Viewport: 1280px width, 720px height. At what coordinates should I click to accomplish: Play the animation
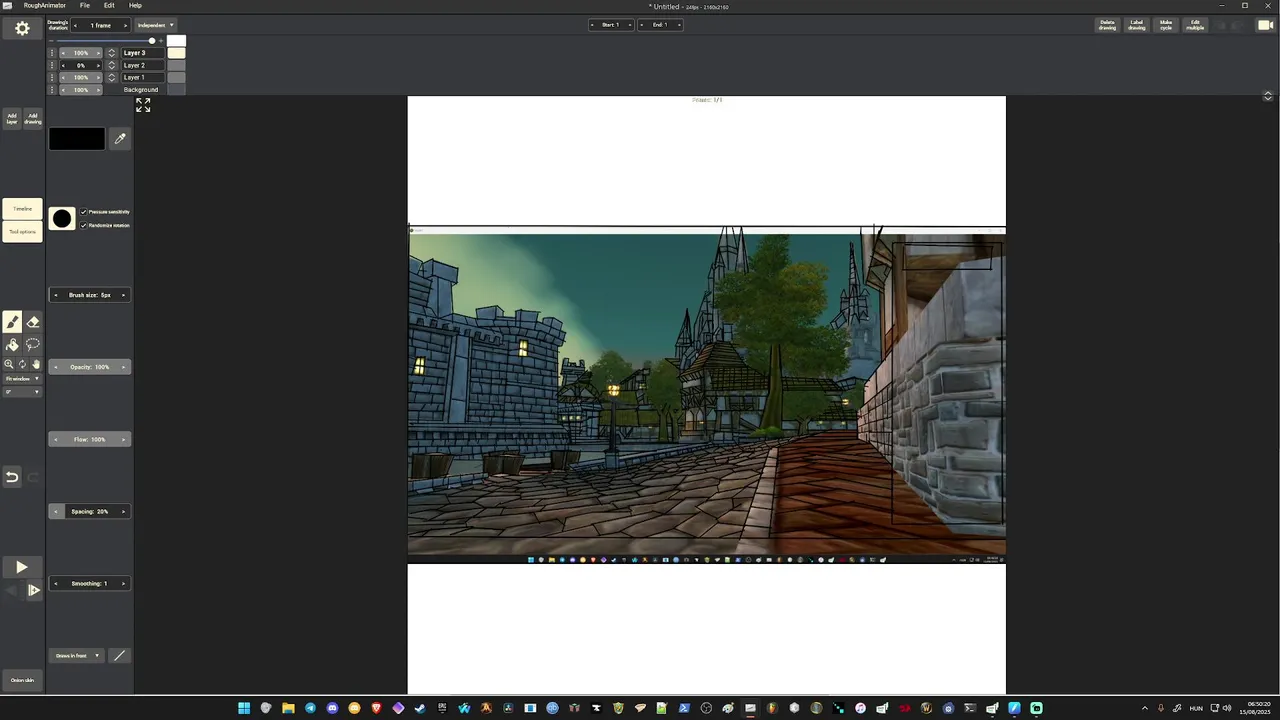point(22,567)
